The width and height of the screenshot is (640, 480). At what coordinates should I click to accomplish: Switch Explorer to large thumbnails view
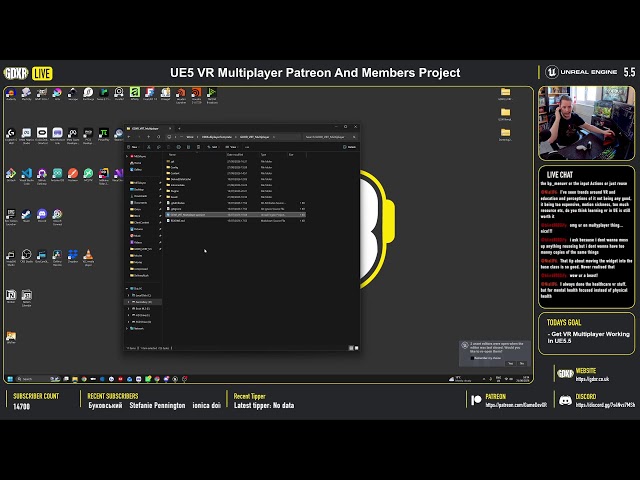tap(356, 348)
